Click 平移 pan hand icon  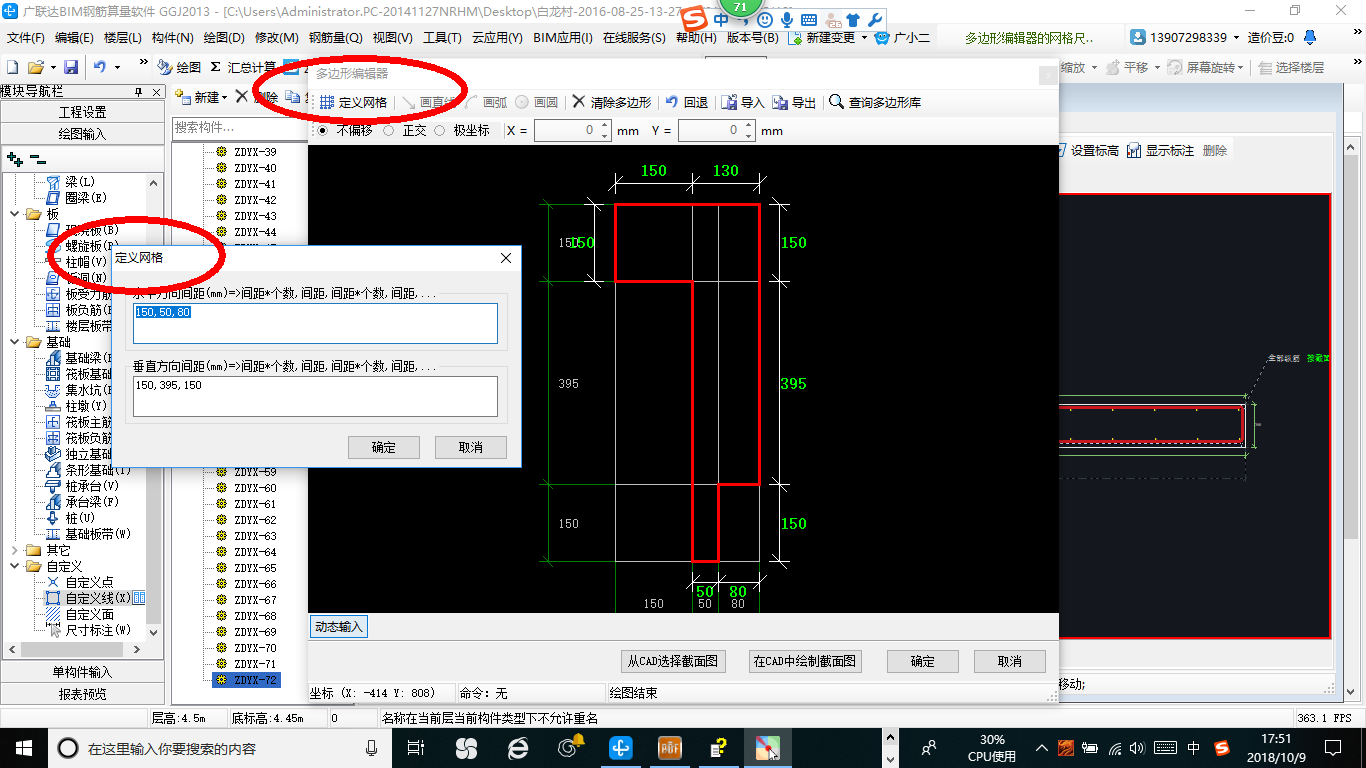tap(1112, 67)
